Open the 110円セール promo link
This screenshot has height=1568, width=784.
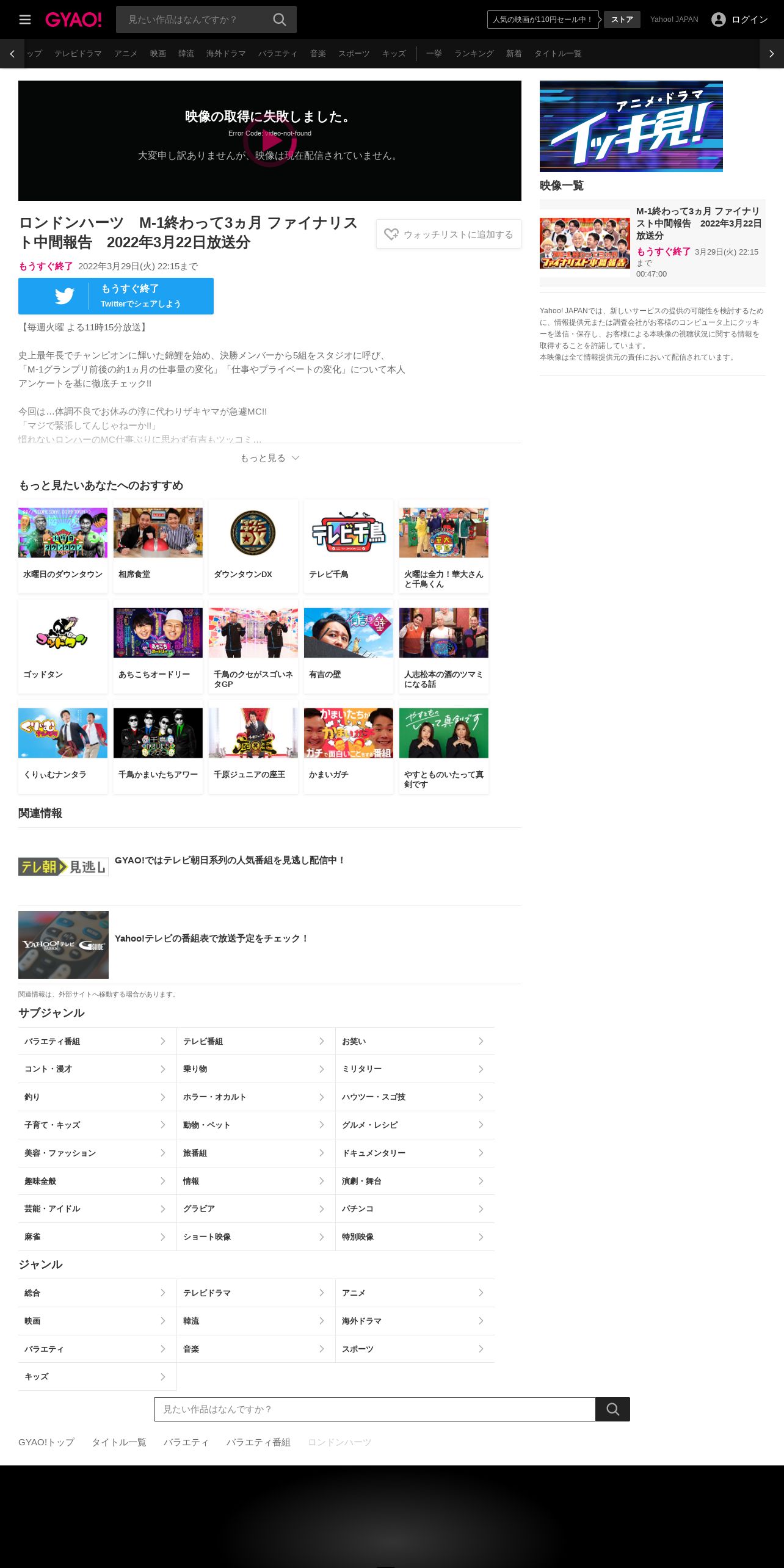(543, 20)
